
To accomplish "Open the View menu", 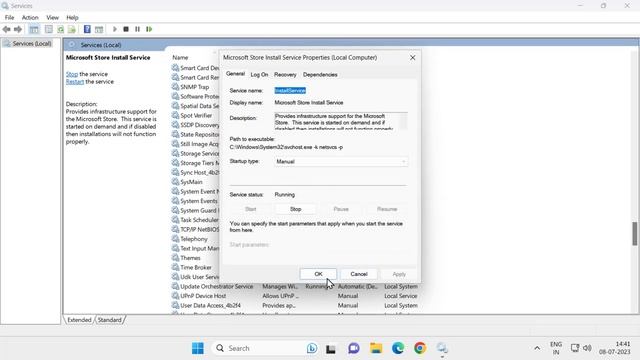I will pos(52,18).
